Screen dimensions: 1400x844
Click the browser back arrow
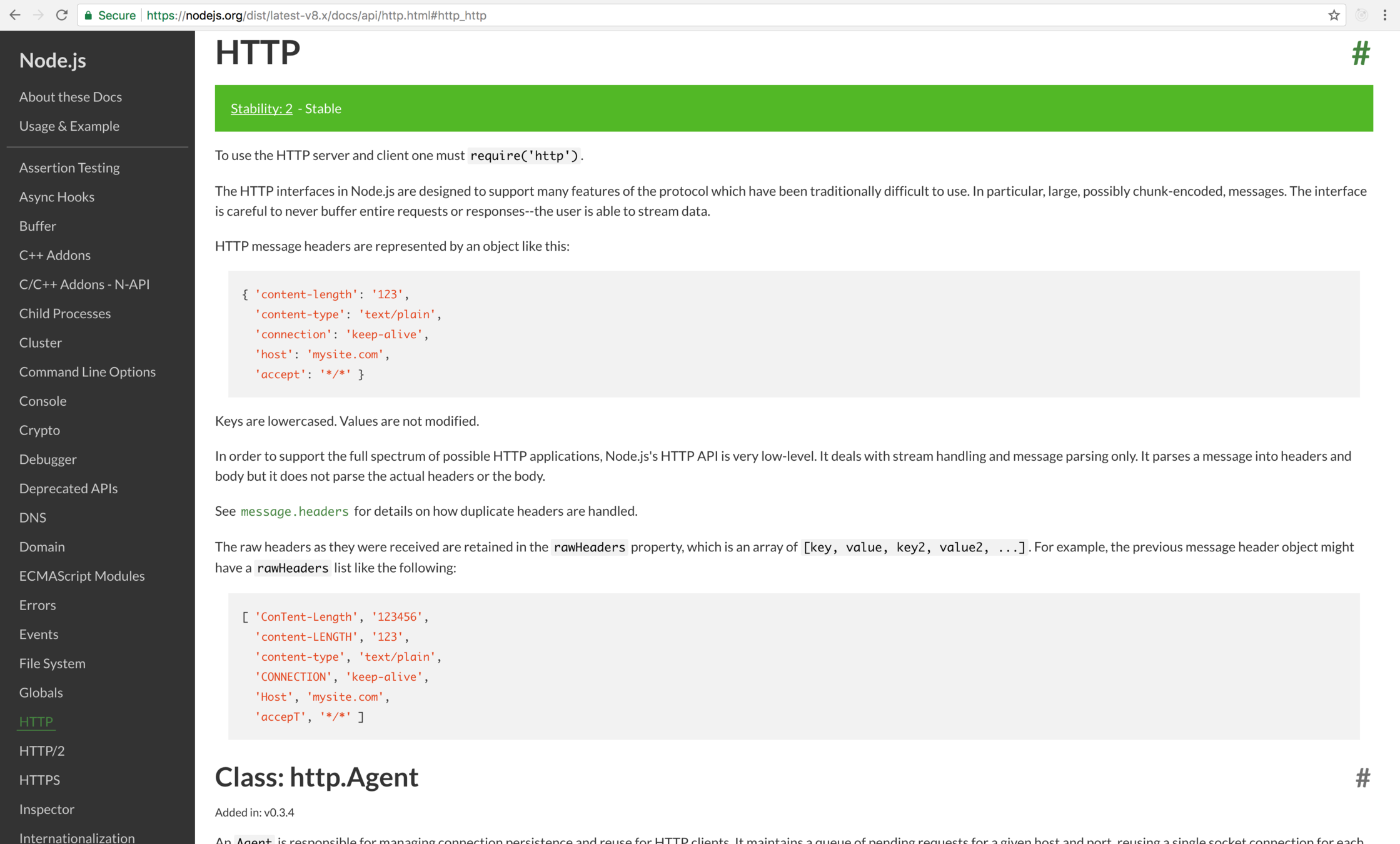click(x=15, y=15)
